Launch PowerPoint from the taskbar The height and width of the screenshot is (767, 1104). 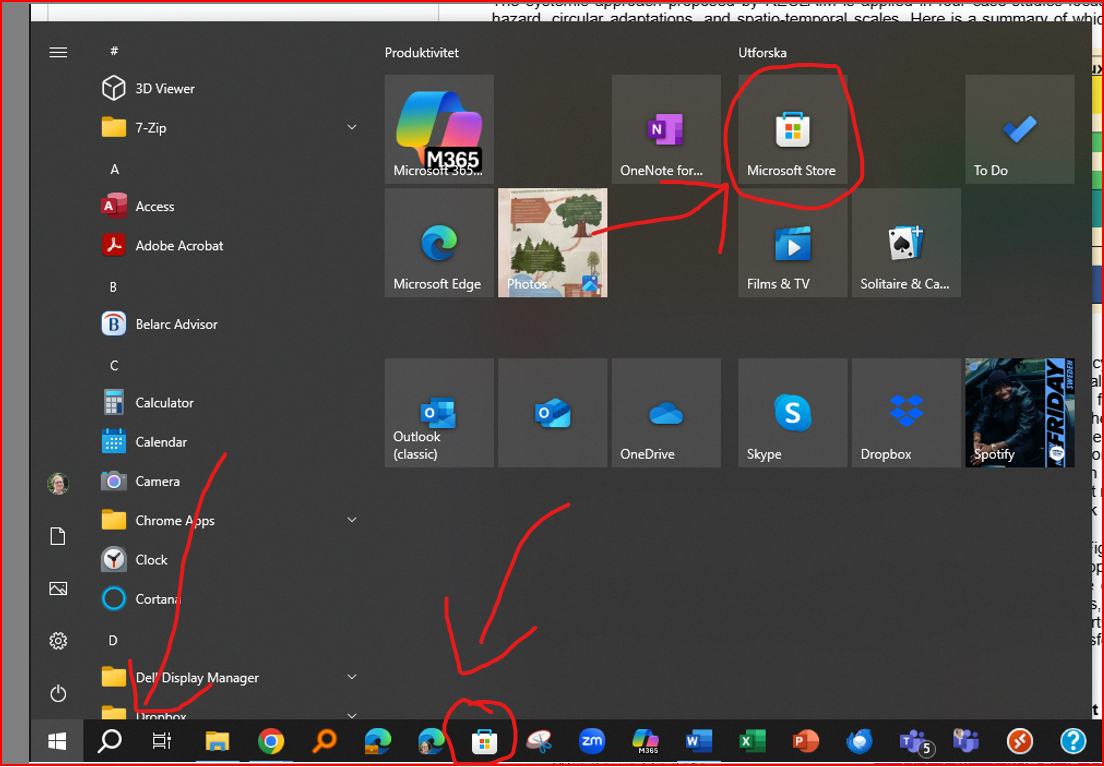tap(805, 741)
